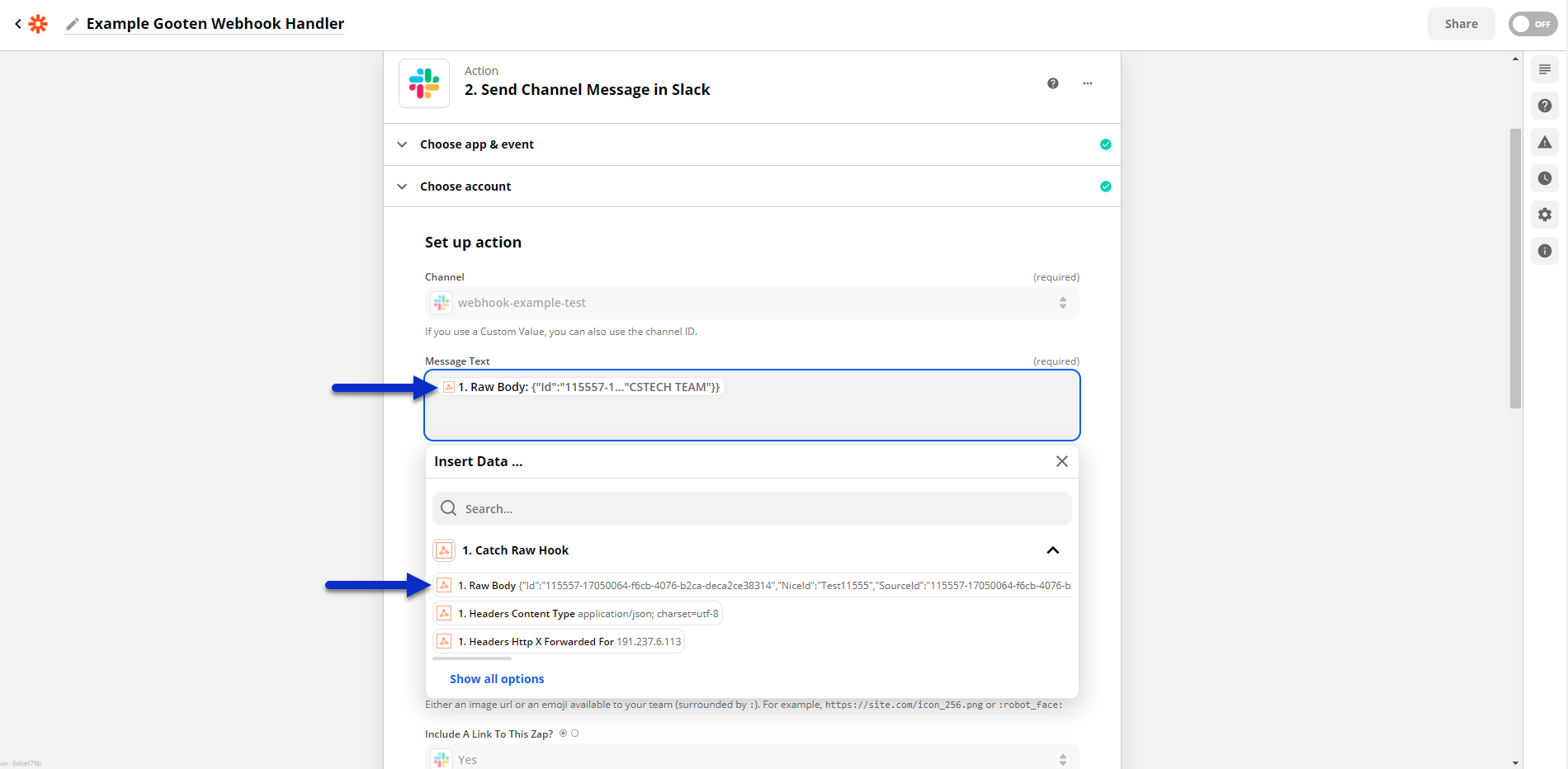Insert 'Headers Http X Forwarded For' option
This screenshot has width=1568, height=769.
559,641
